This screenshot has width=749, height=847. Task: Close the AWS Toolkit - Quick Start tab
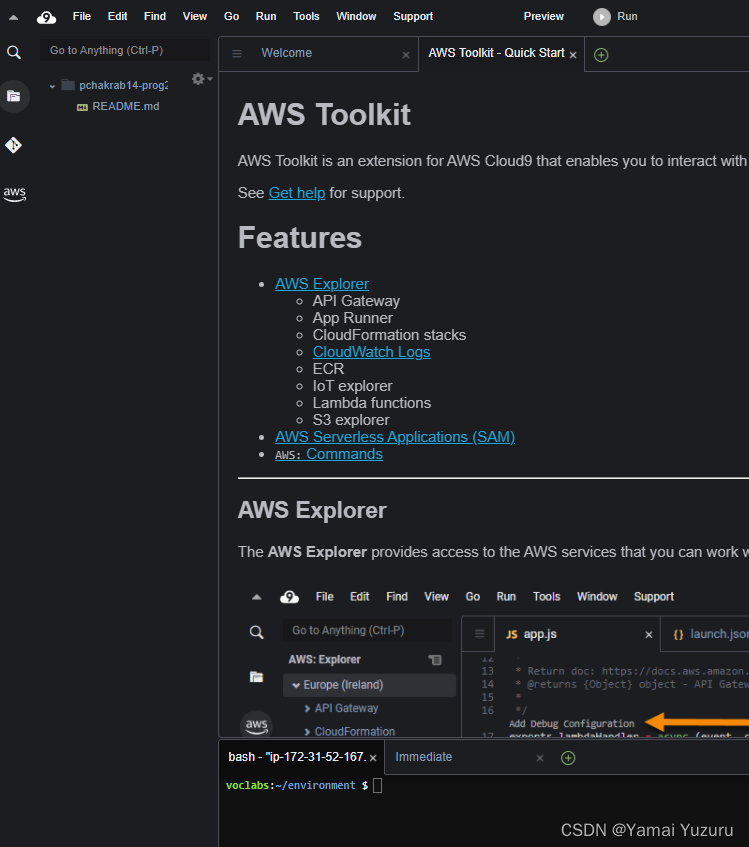[x=573, y=55]
